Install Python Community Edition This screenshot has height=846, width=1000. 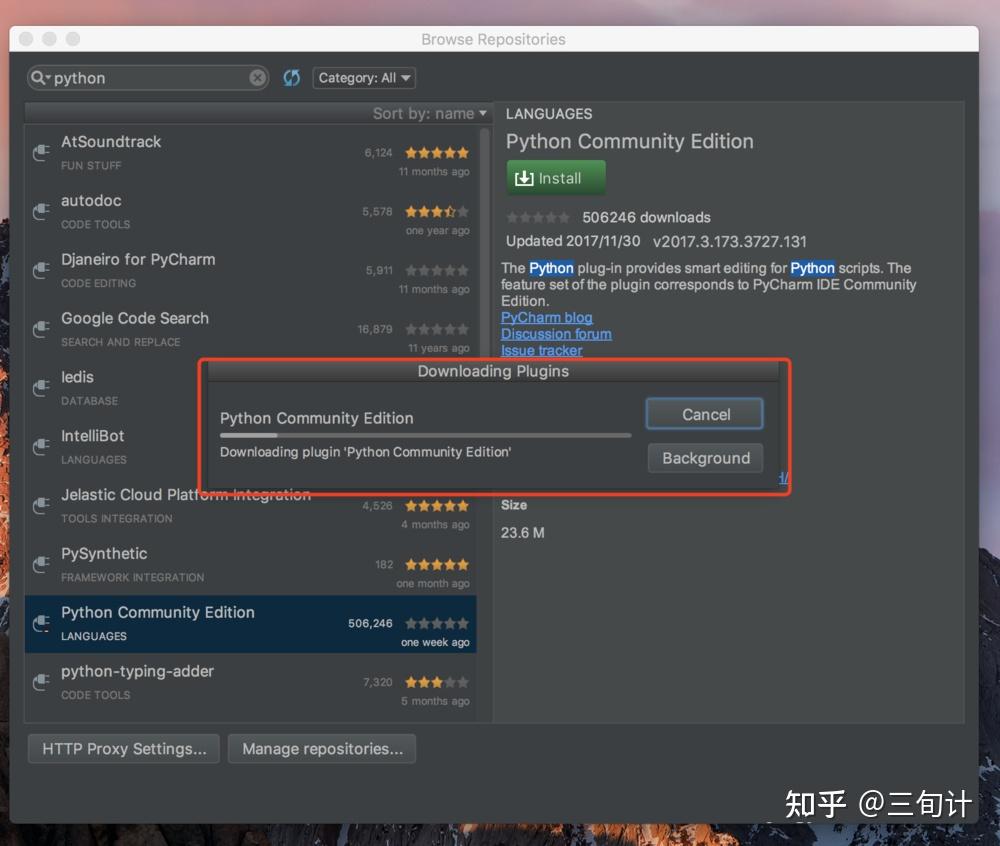pyautogui.click(x=555, y=177)
